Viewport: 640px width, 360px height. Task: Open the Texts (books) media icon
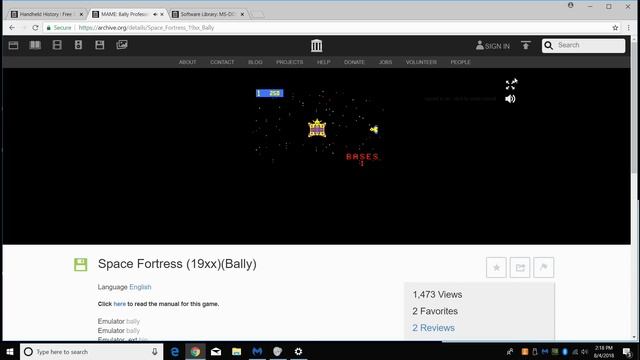coord(35,45)
